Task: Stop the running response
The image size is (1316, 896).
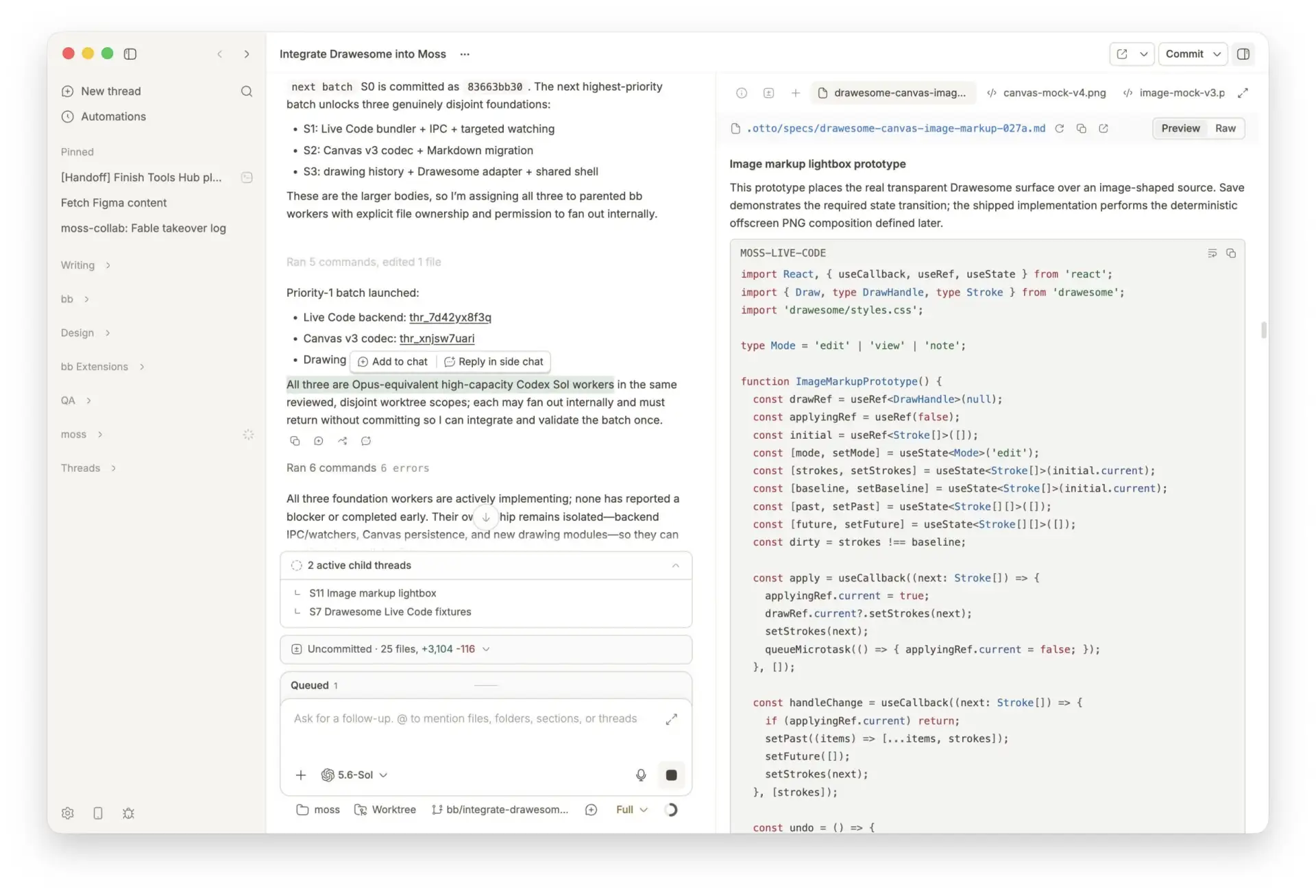Action: [671, 775]
